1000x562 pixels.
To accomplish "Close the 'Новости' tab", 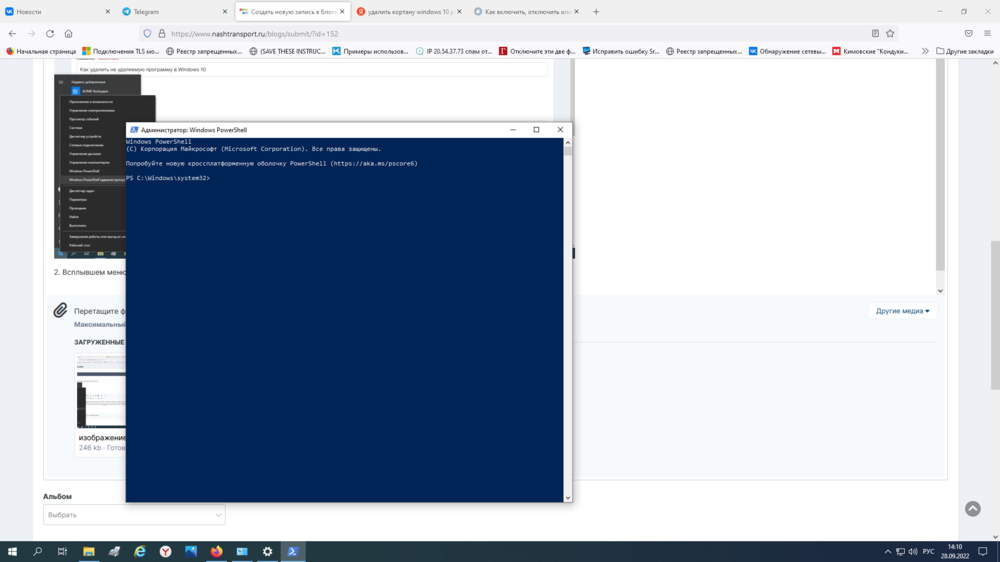I will click(107, 11).
